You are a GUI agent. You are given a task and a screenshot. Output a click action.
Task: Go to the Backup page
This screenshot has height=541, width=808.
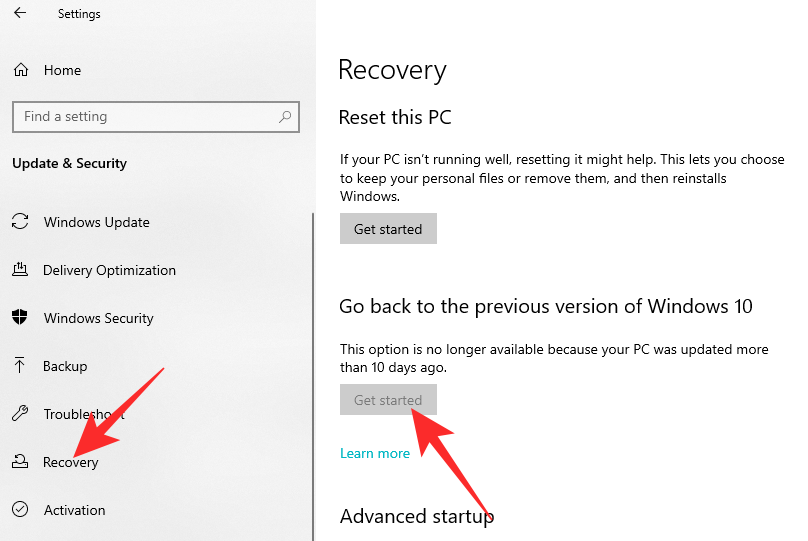(x=65, y=366)
